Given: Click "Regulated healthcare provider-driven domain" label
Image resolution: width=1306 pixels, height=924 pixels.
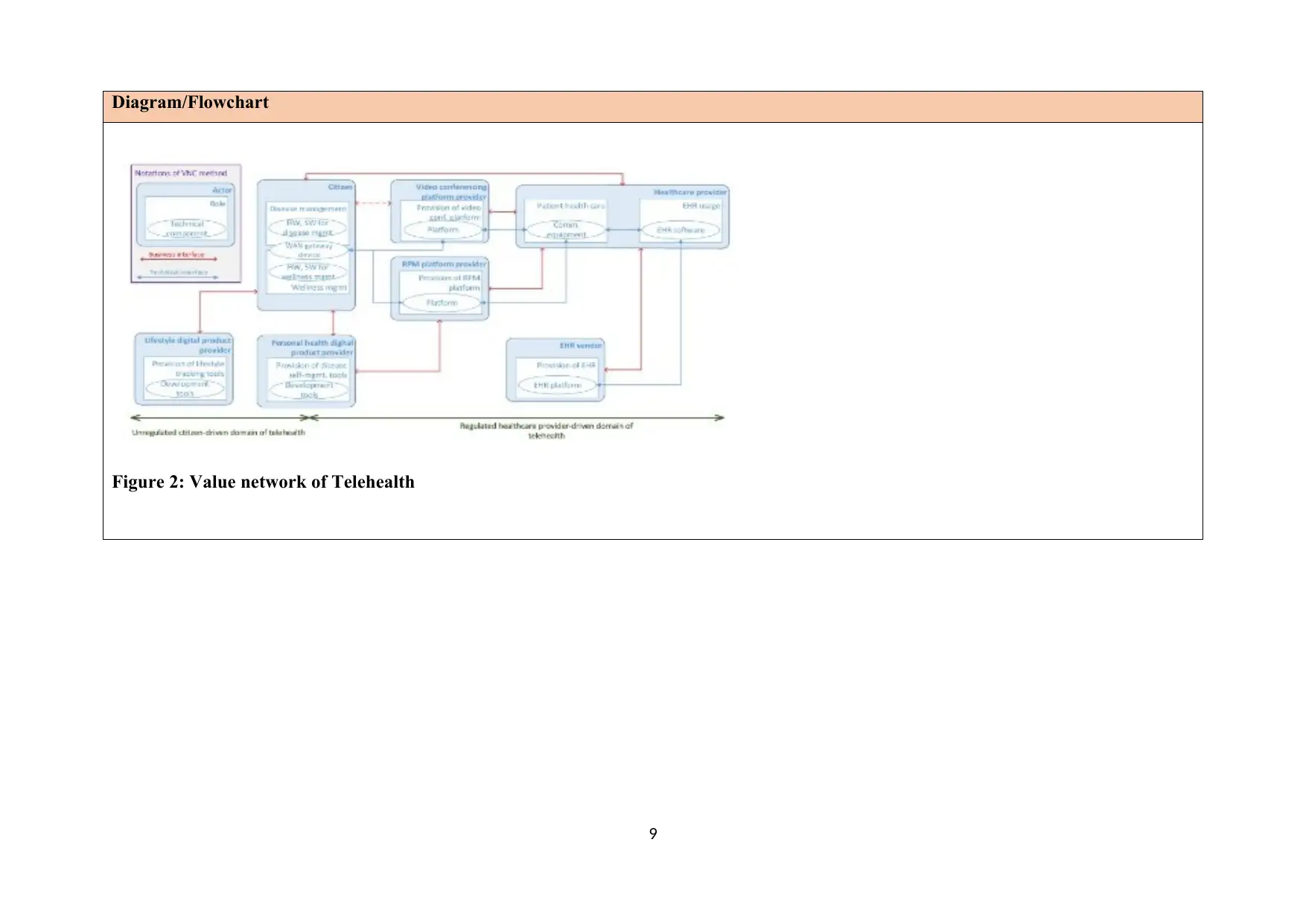Looking at the screenshot, I should point(547,430).
